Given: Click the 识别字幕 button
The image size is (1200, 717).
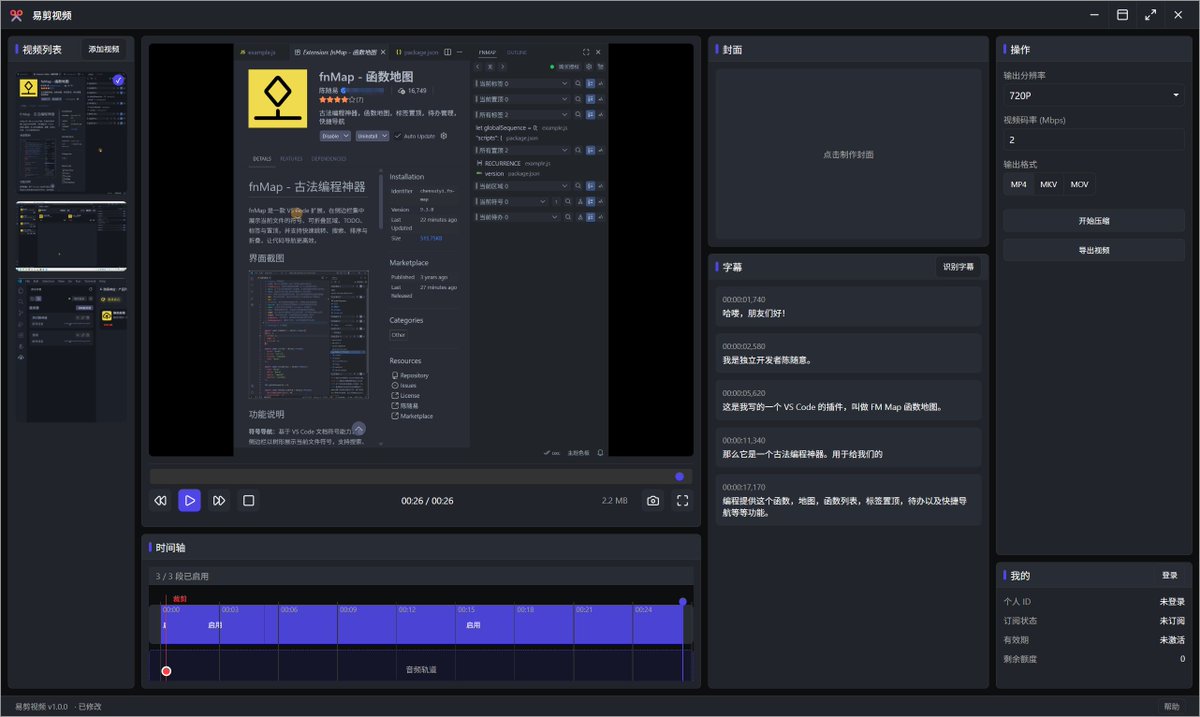Looking at the screenshot, I should 958,267.
